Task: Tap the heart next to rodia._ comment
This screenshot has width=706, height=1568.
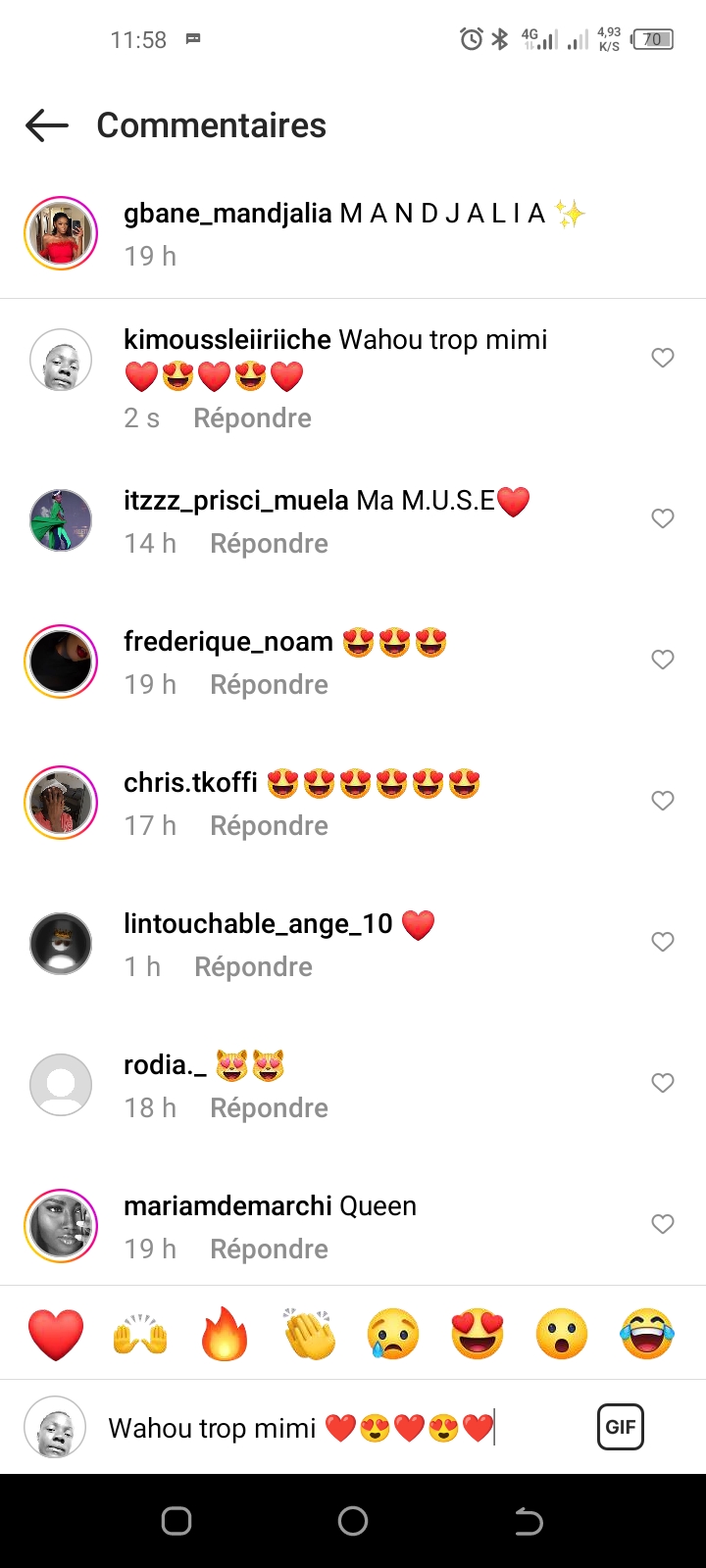Action: [x=663, y=1083]
